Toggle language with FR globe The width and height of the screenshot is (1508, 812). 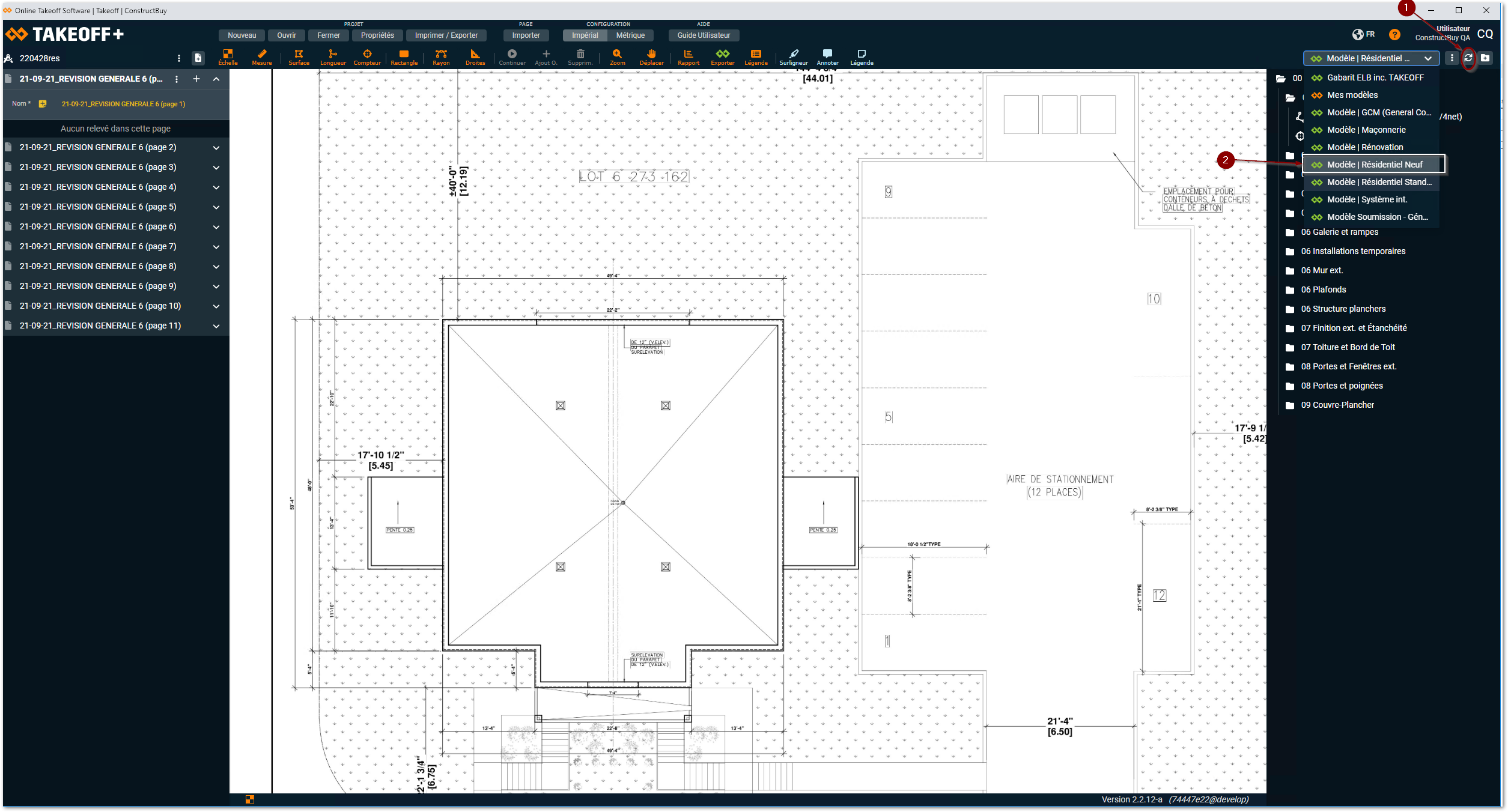[1363, 35]
